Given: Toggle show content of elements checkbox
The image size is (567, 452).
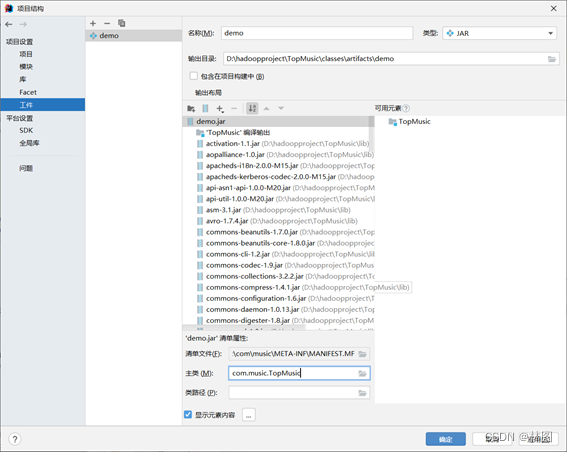Looking at the screenshot, I should (188, 414).
